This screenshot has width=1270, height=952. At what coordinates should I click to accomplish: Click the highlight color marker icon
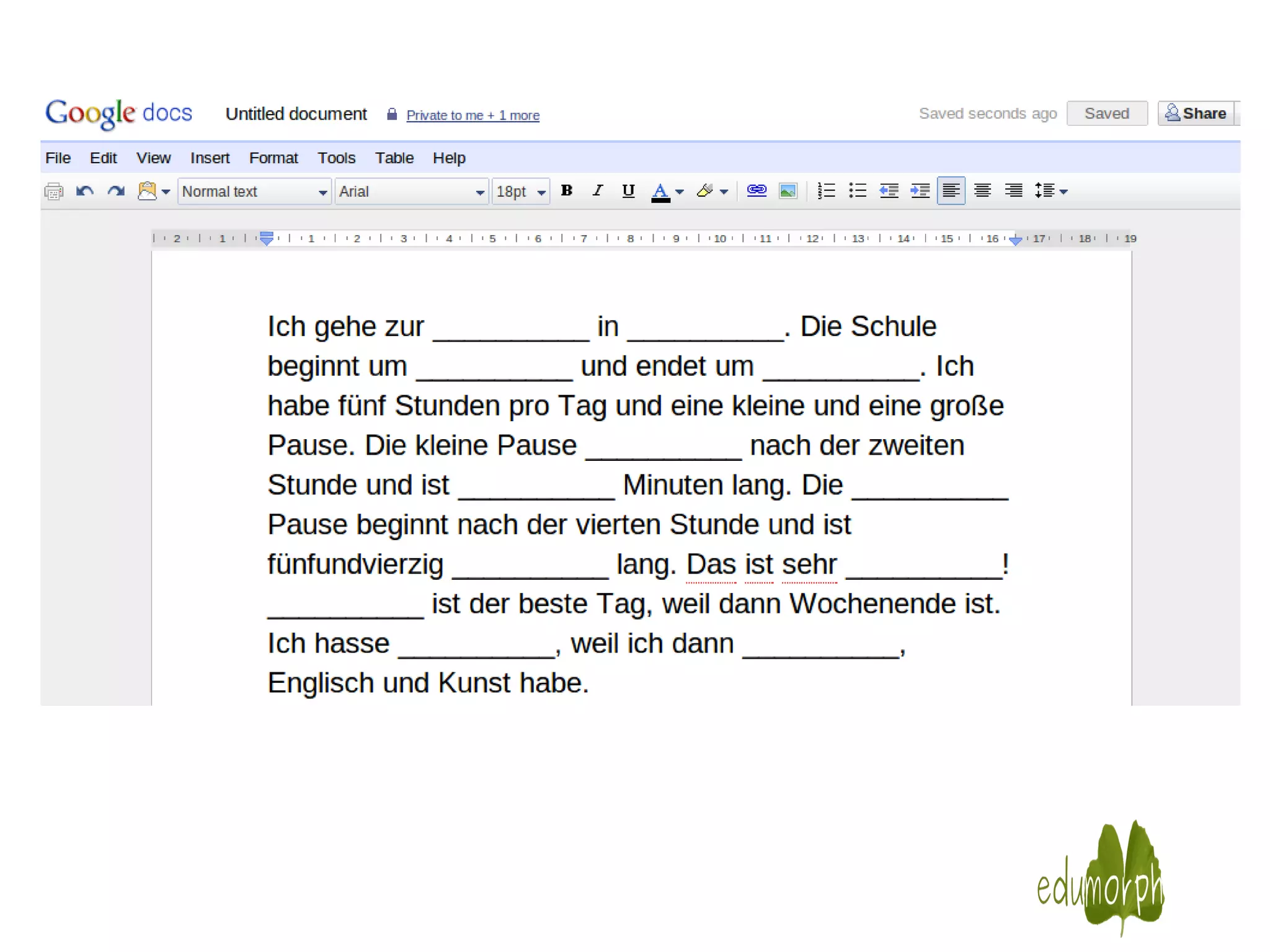point(705,191)
